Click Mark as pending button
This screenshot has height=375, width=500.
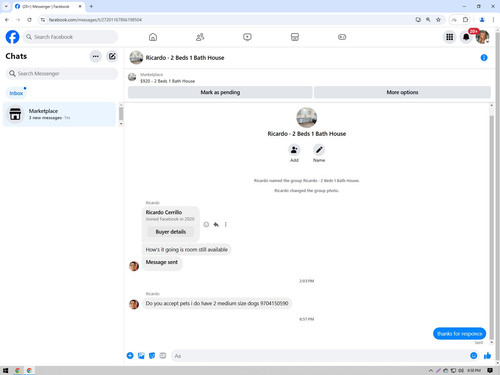[220, 92]
